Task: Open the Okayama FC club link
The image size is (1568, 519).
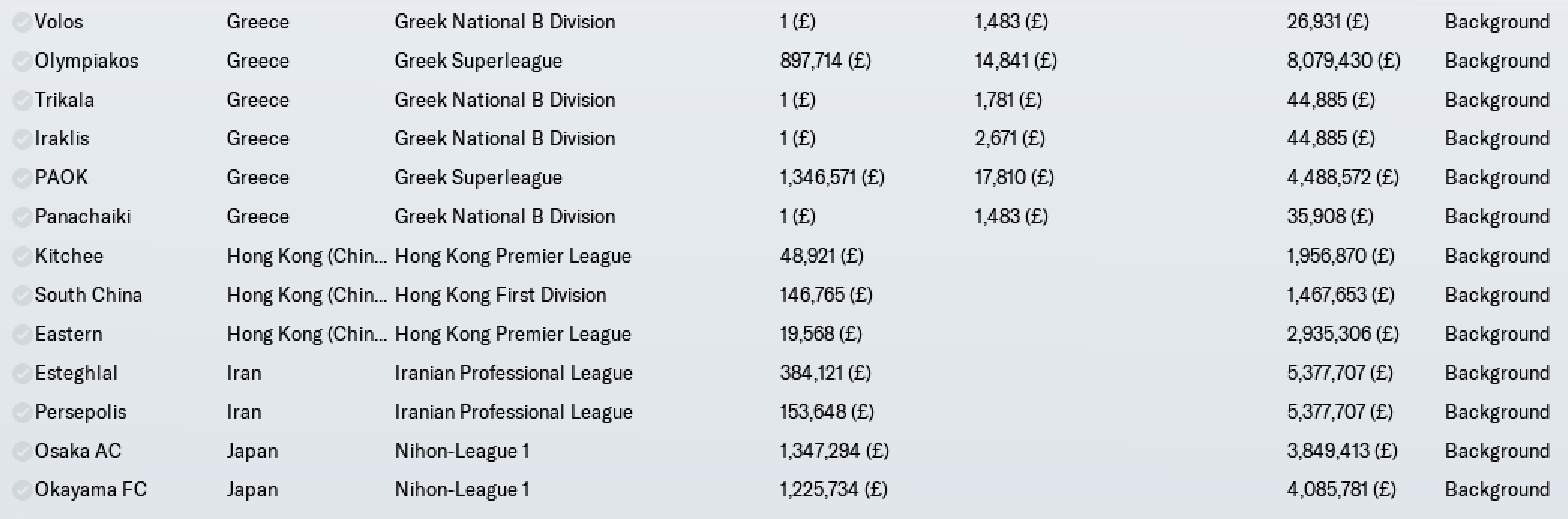Action: [91, 490]
